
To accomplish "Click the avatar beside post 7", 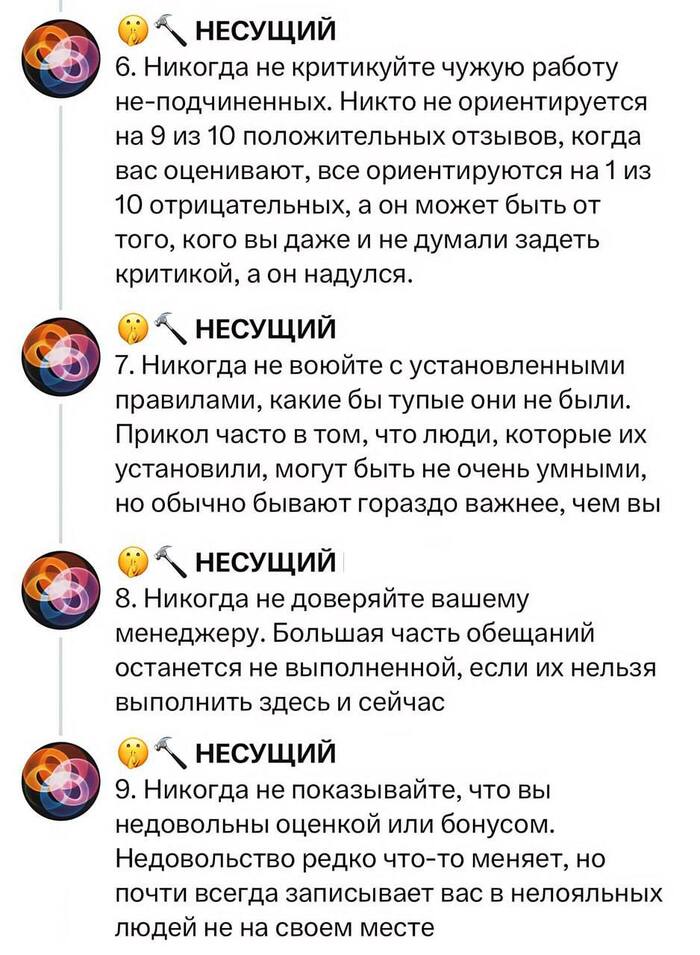I will click(x=62, y=352).
